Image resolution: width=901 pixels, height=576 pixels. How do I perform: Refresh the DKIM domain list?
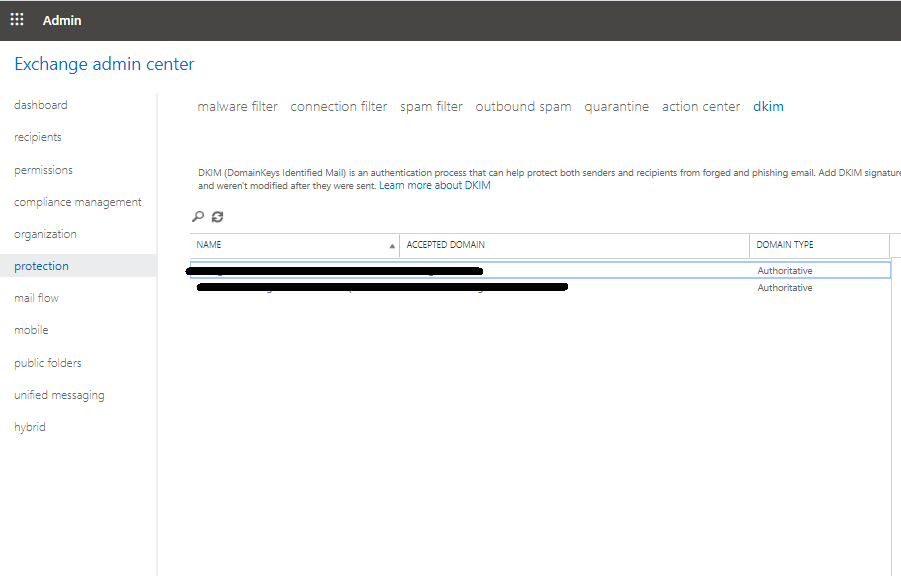217,217
